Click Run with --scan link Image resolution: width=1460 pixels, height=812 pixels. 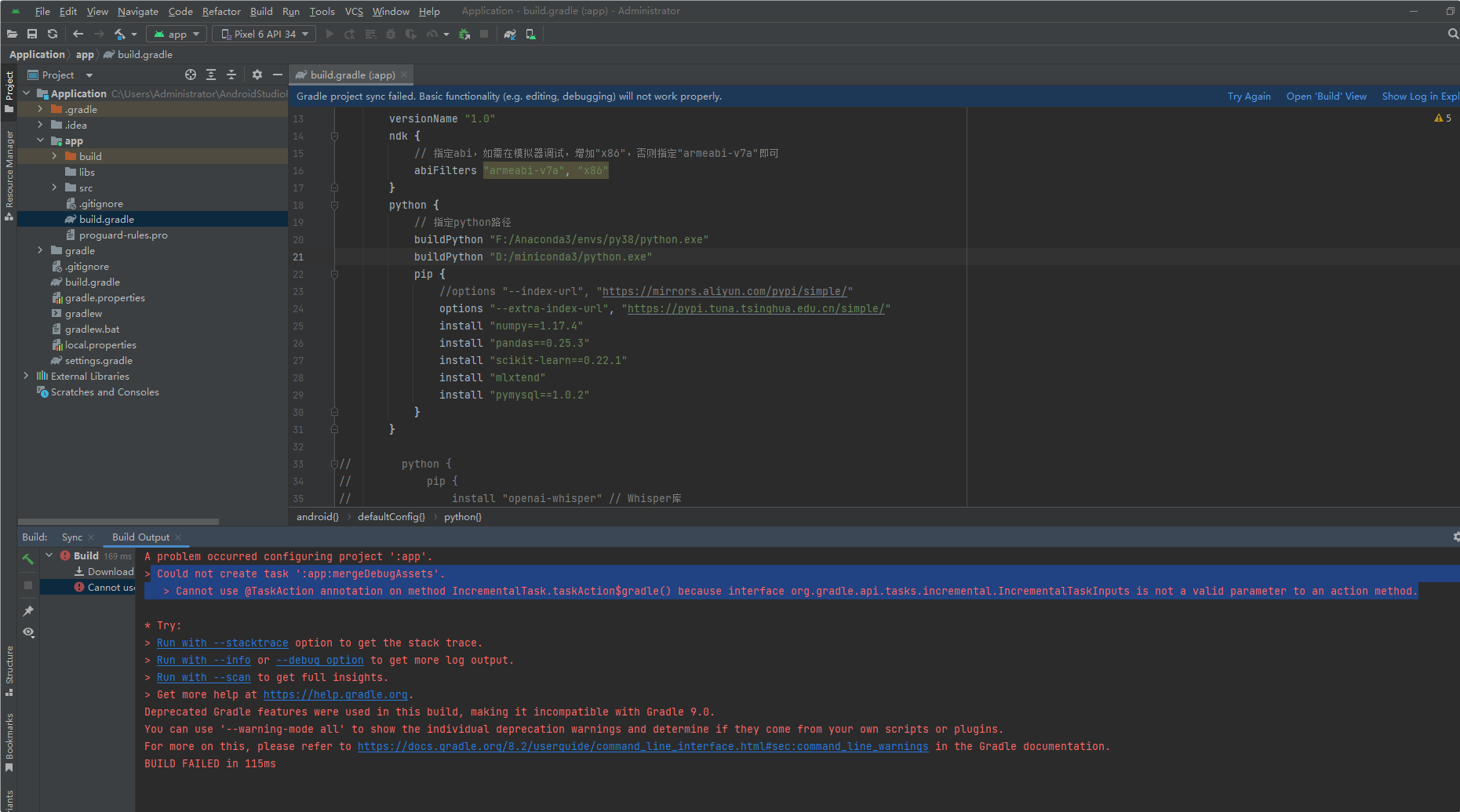point(203,677)
